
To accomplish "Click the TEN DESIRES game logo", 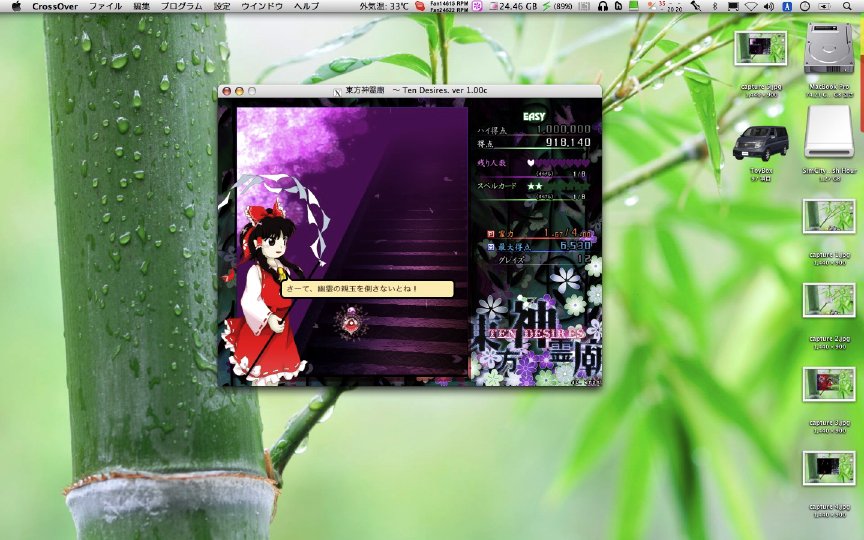I will [x=536, y=334].
